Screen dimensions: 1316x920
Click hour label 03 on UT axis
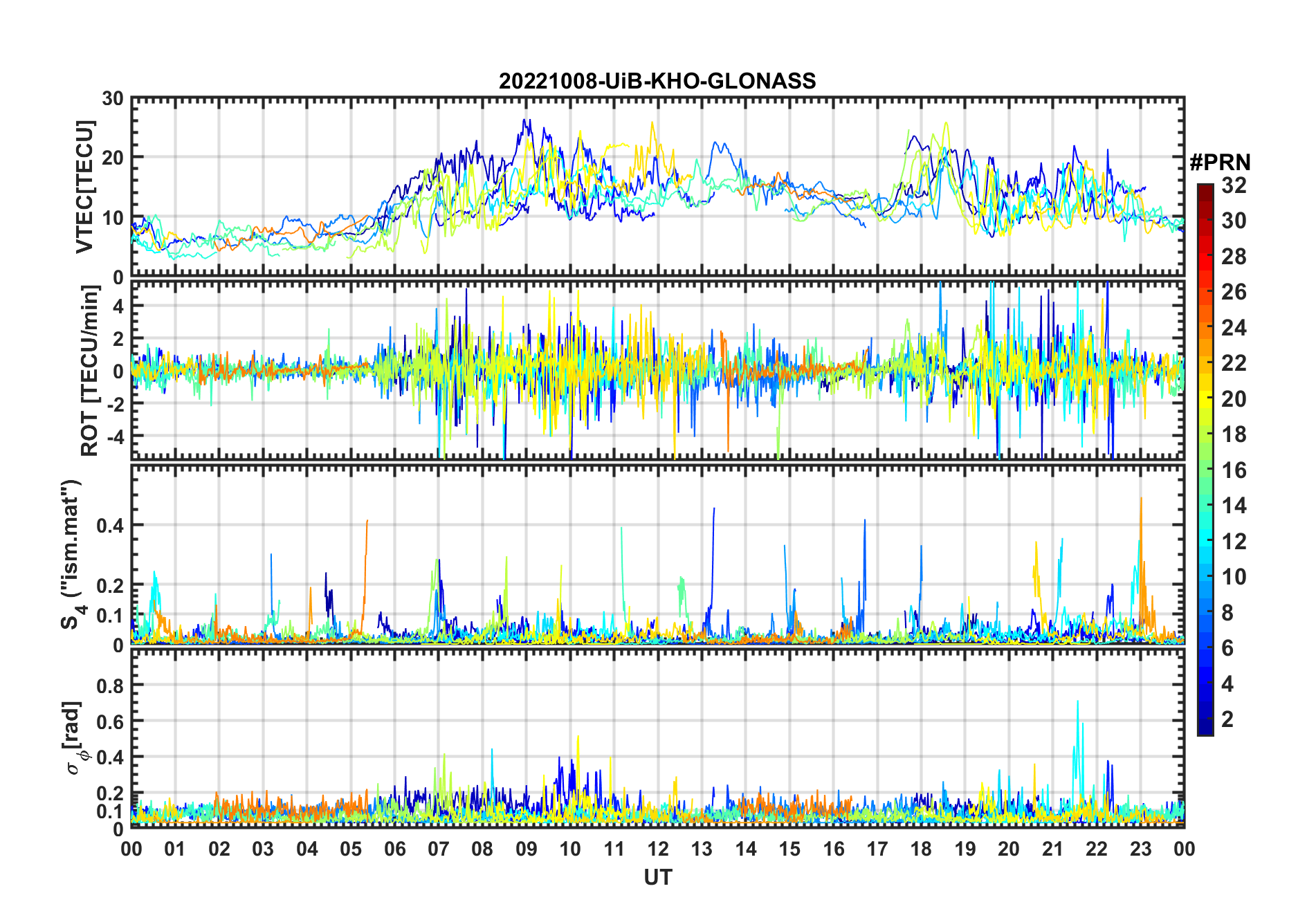click(x=263, y=849)
